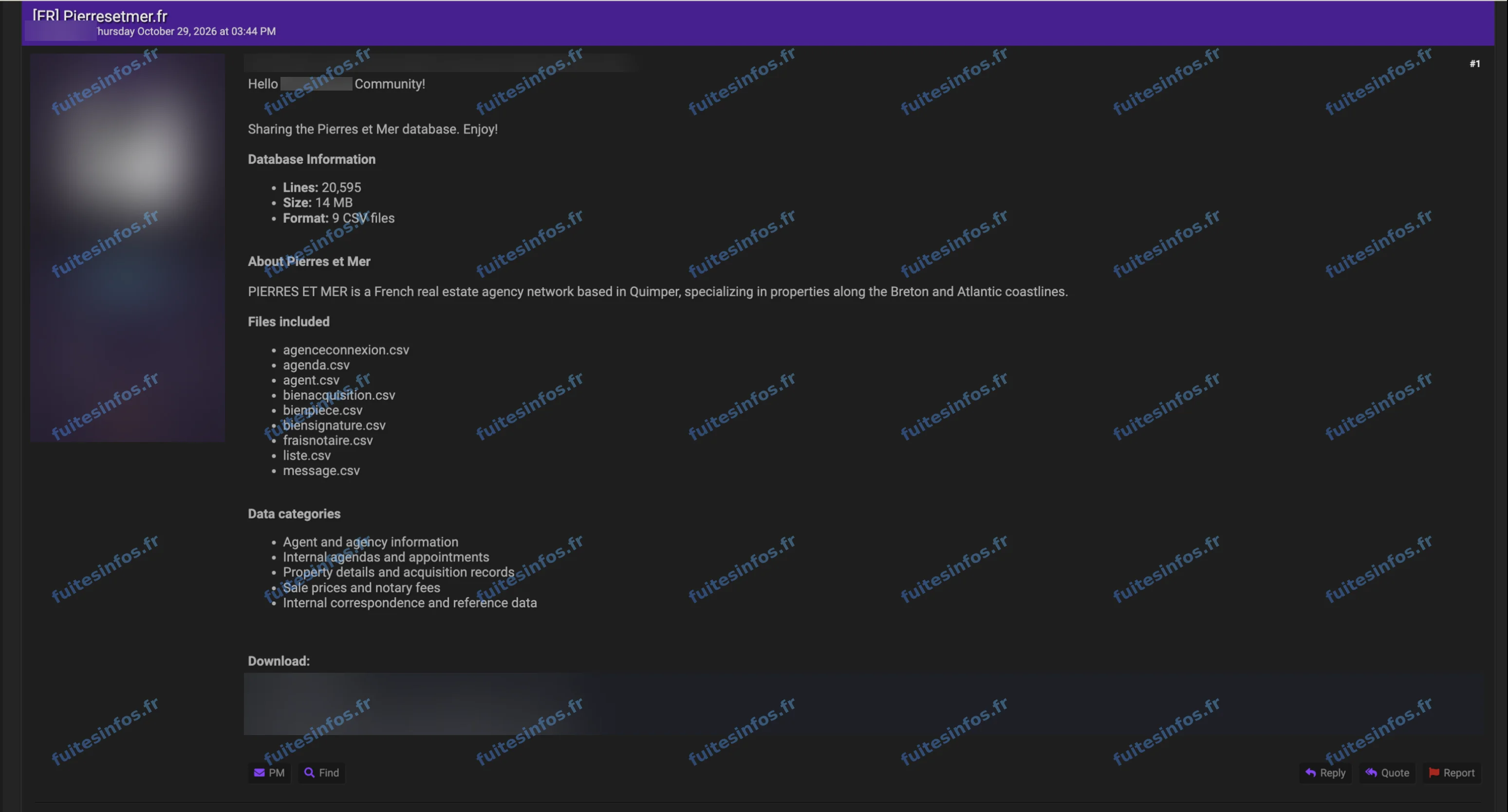Click the blurred user avatar image
Screen dimensions: 1508x812
[128, 247]
